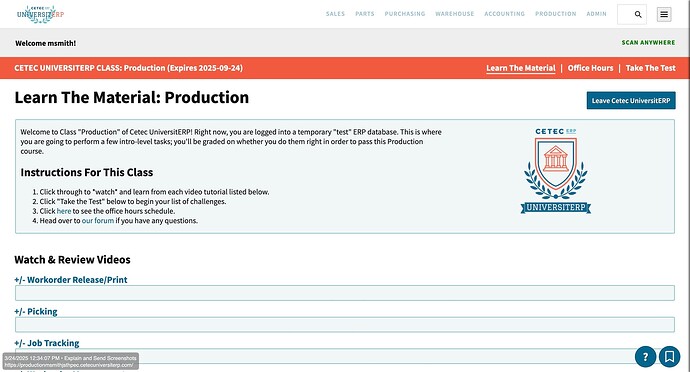
Task: Click the bookmark icon button
Action: 669,356
